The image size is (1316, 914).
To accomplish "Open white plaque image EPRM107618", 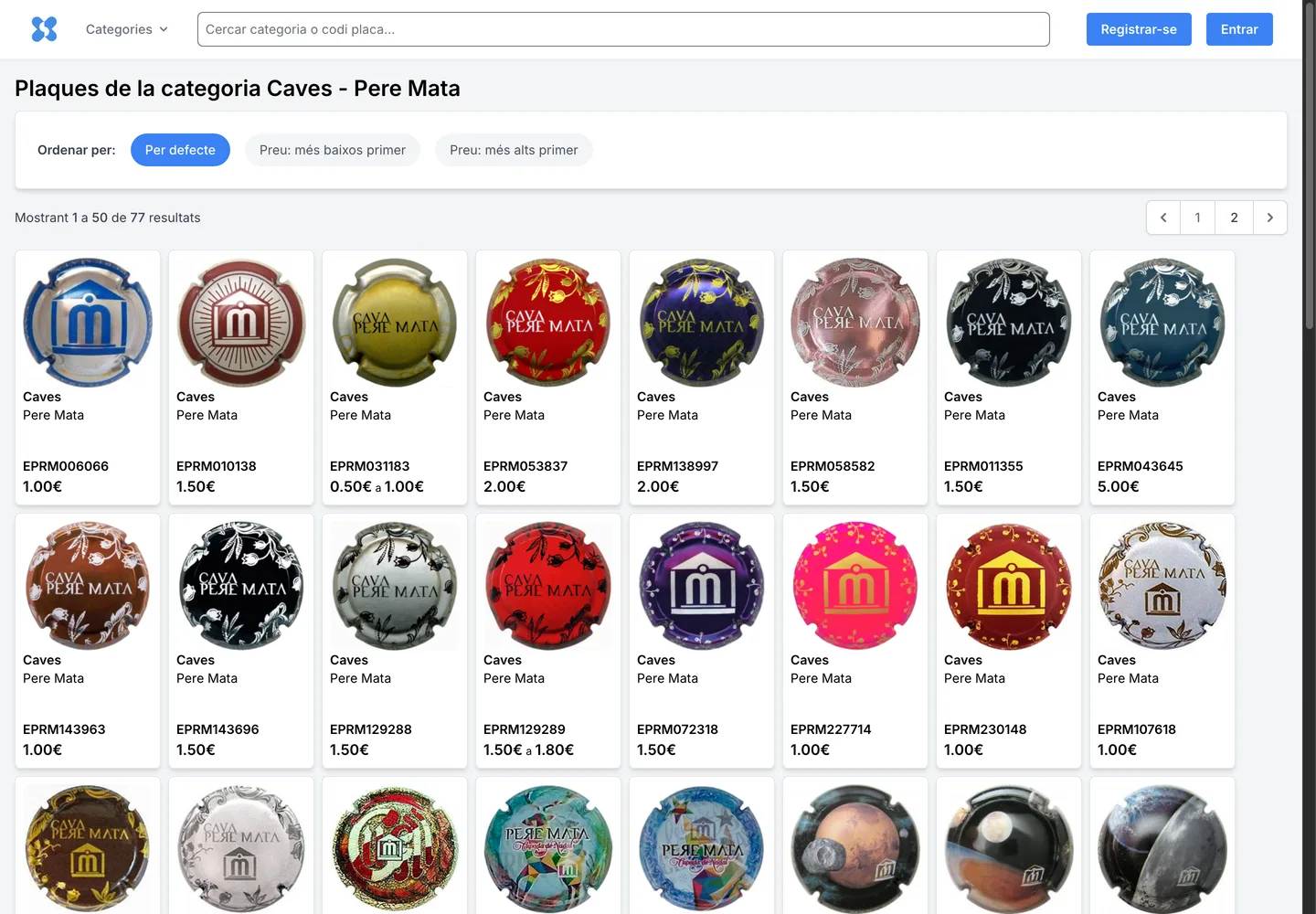I will coord(1162,586).
